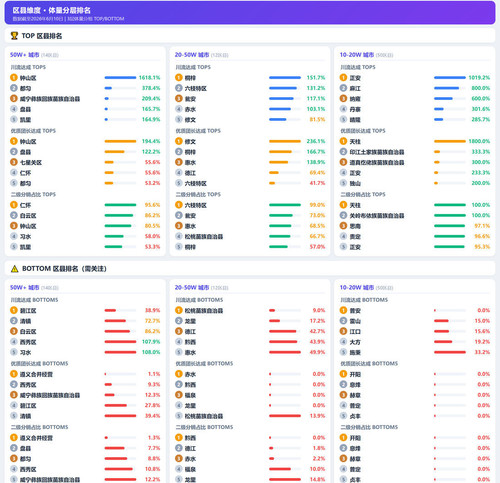Click the rank 1 badge in the 95.6% row
This screenshot has height=483, width=500.
(14, 205)
